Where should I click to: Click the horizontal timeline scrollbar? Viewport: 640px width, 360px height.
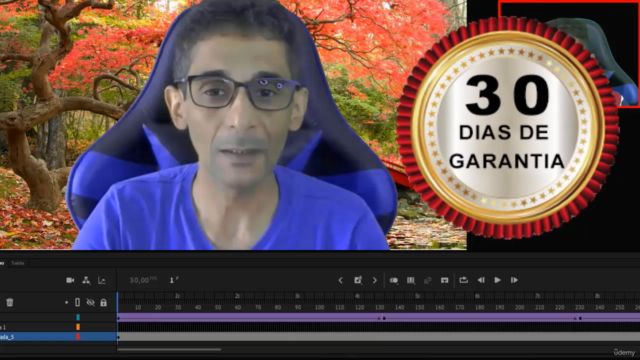[x=169, y=349]
